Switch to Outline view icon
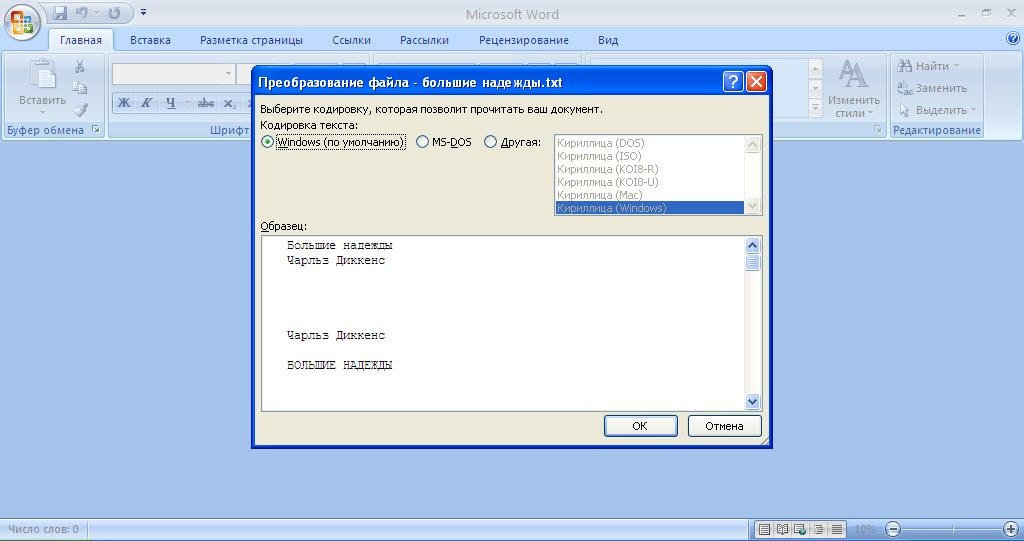The height and width of the screenshot is (541, 1024). point(818,529)
